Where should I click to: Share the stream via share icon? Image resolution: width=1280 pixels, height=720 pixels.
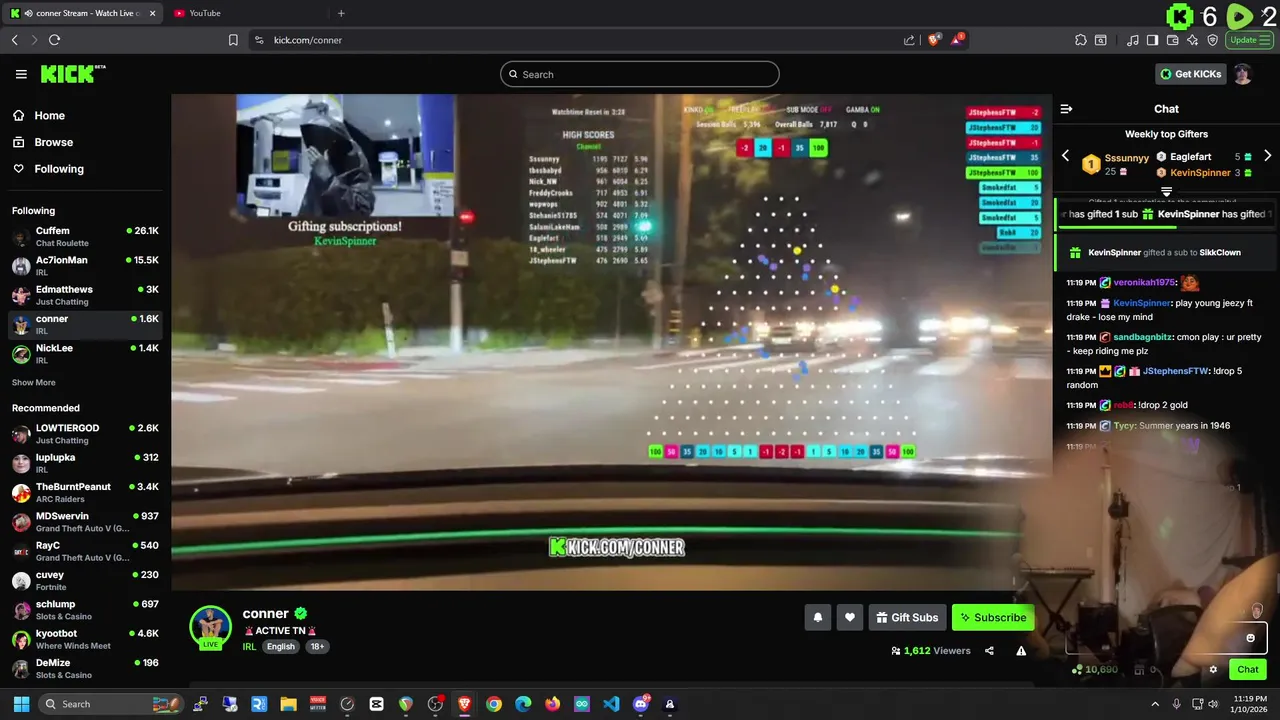[989, 651]
